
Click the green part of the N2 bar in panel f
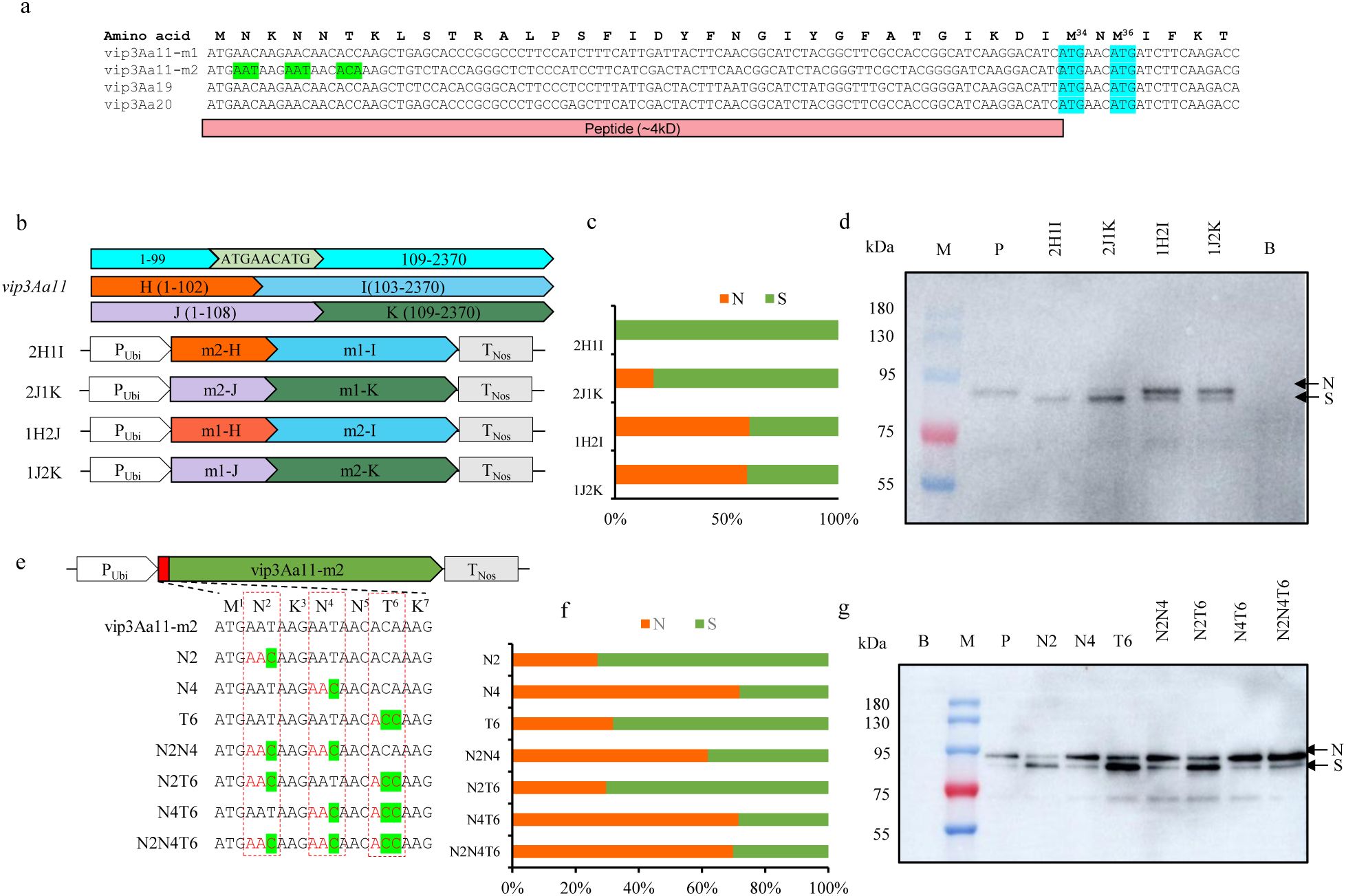[x=713, y=659]
